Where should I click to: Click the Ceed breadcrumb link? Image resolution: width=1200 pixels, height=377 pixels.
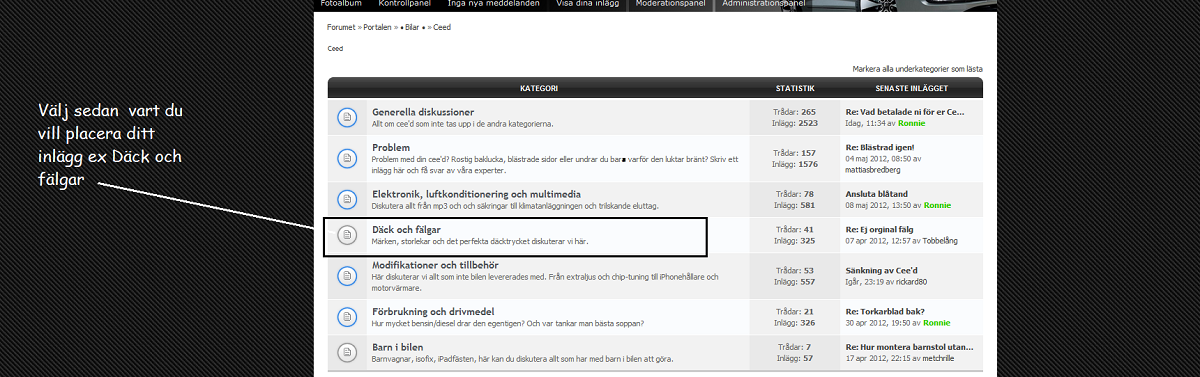(442, 27)
